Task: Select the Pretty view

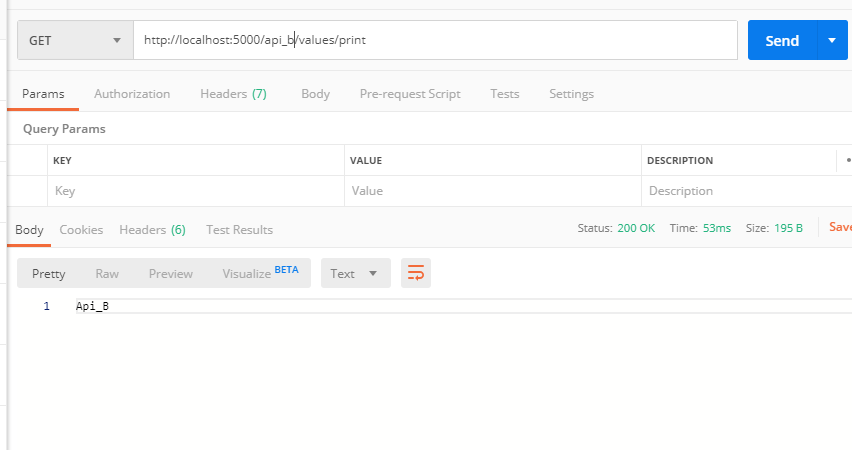Action: pos(48,273)
